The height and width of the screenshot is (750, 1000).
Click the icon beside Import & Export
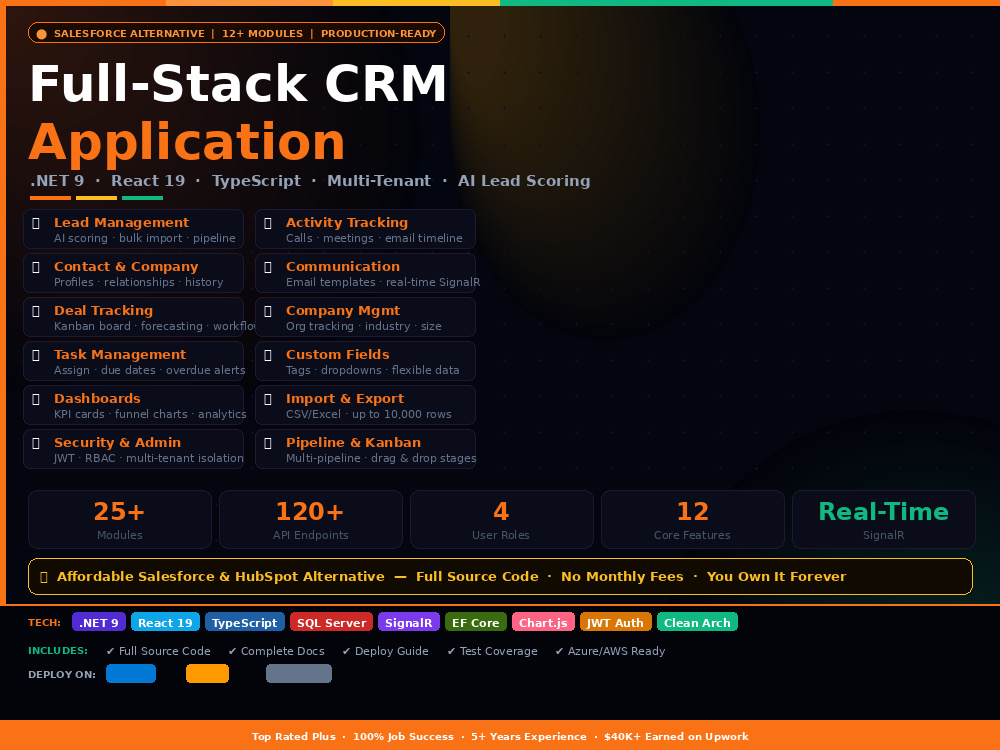(268, 399)
